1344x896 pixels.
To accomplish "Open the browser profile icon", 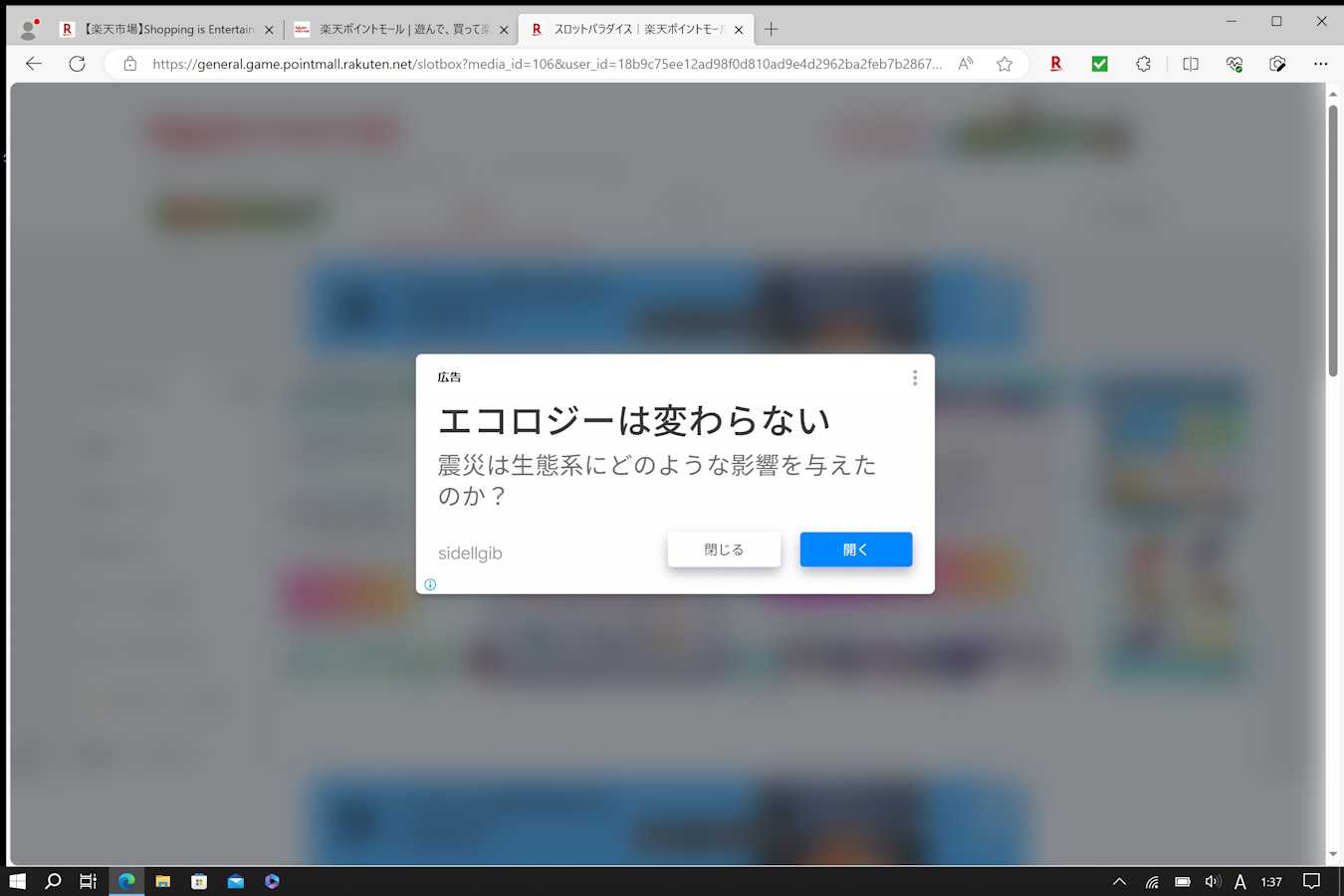I will (x=29, y=29).
